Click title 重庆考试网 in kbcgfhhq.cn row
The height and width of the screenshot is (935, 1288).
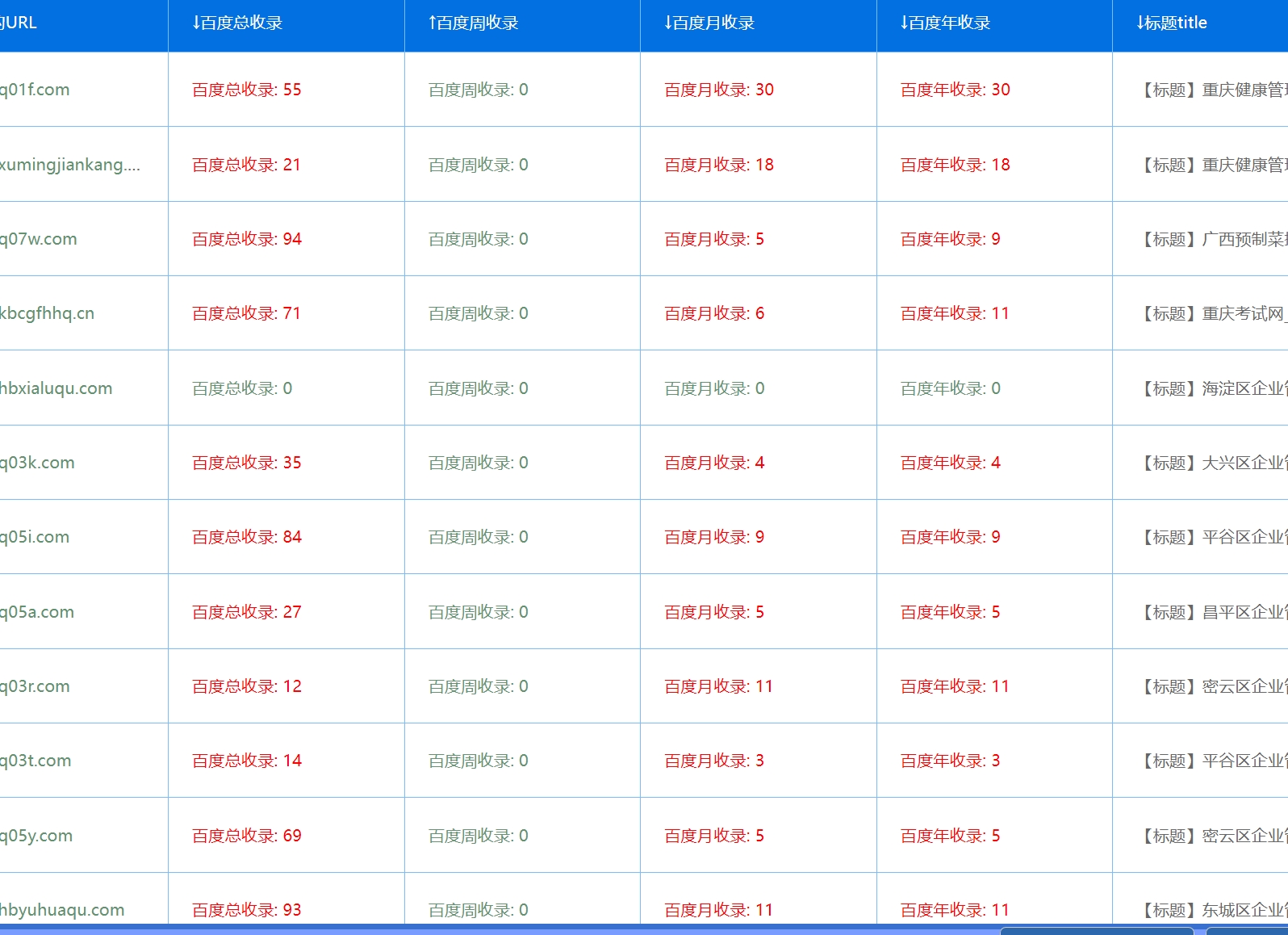(x=1211, y=313)
